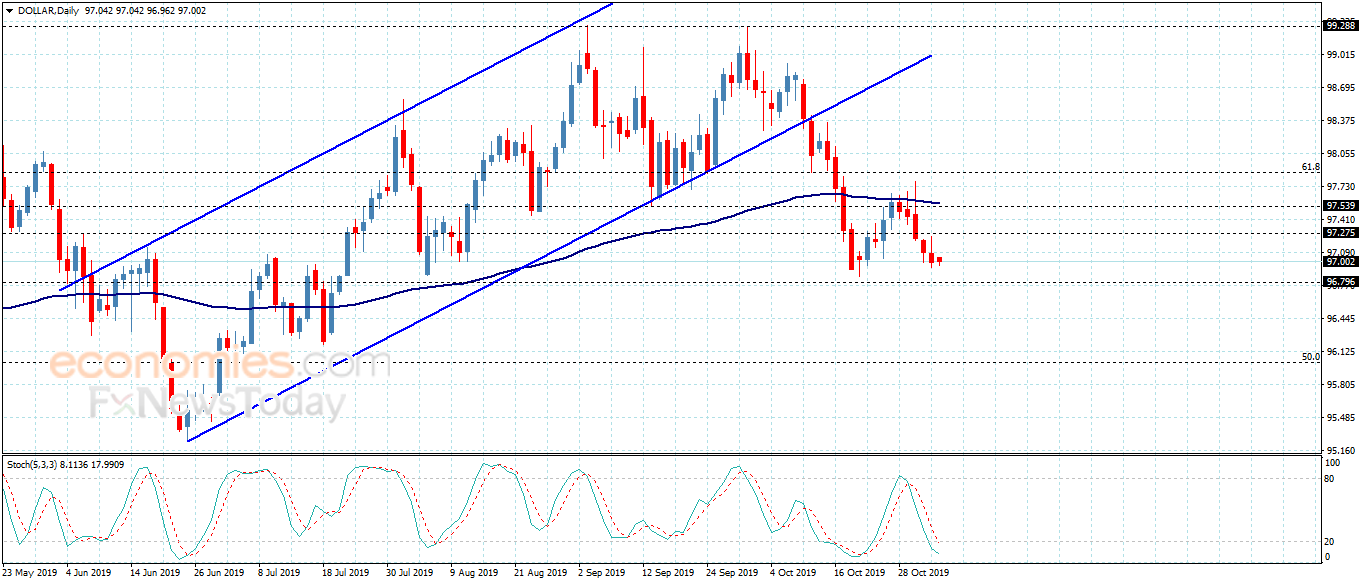This screenshot has width=1362, height=584.
Task: Click the 4 Oct 2019 date label
Action: click(793, 574)
